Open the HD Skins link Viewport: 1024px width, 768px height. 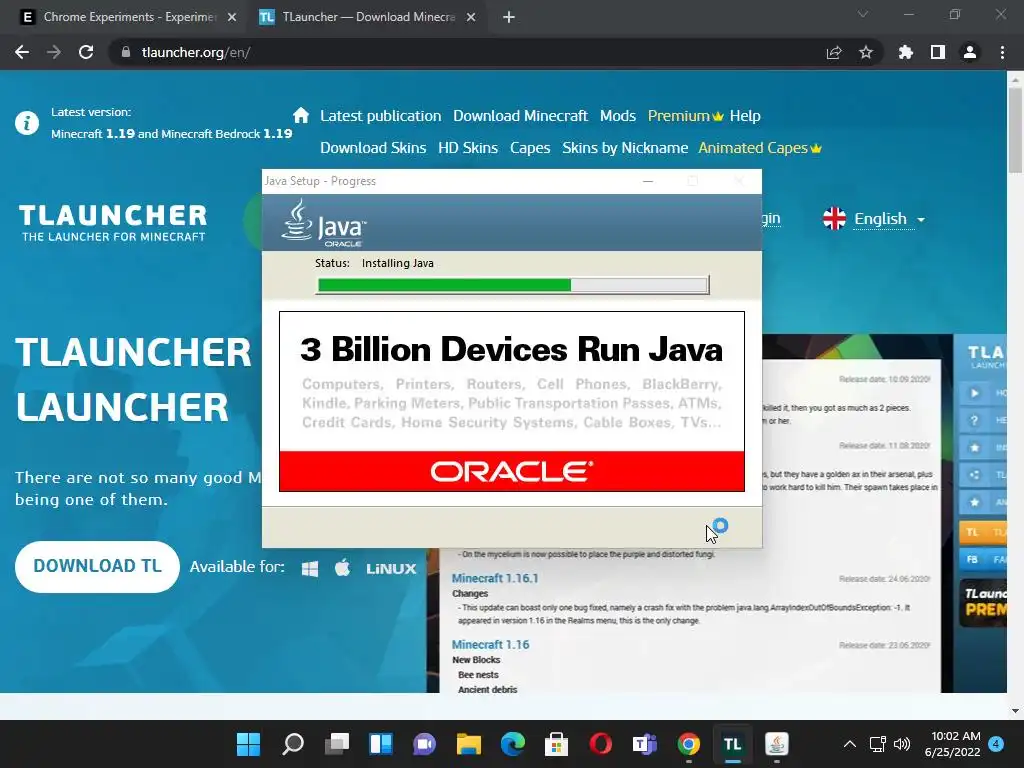(468, 148)
